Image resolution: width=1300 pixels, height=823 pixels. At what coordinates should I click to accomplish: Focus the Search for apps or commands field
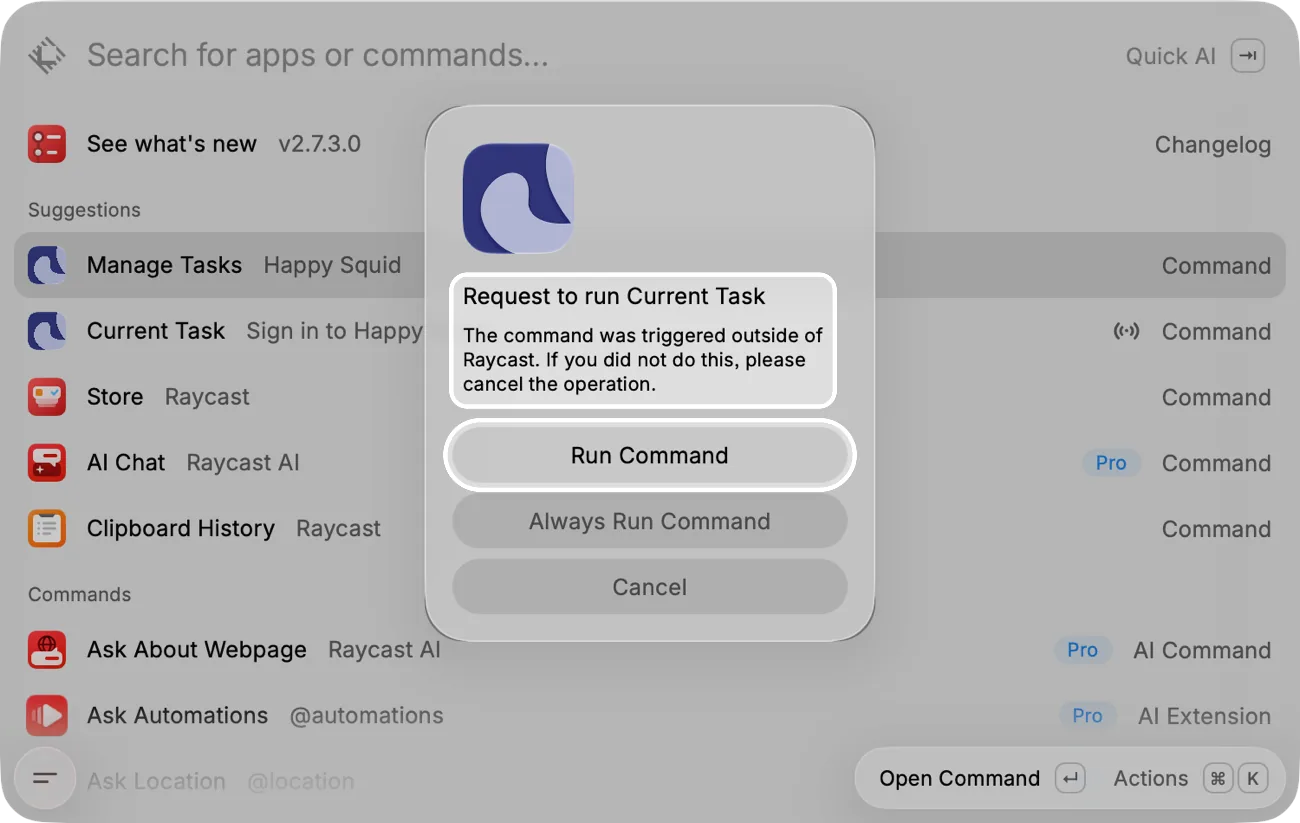pos(318,55)
